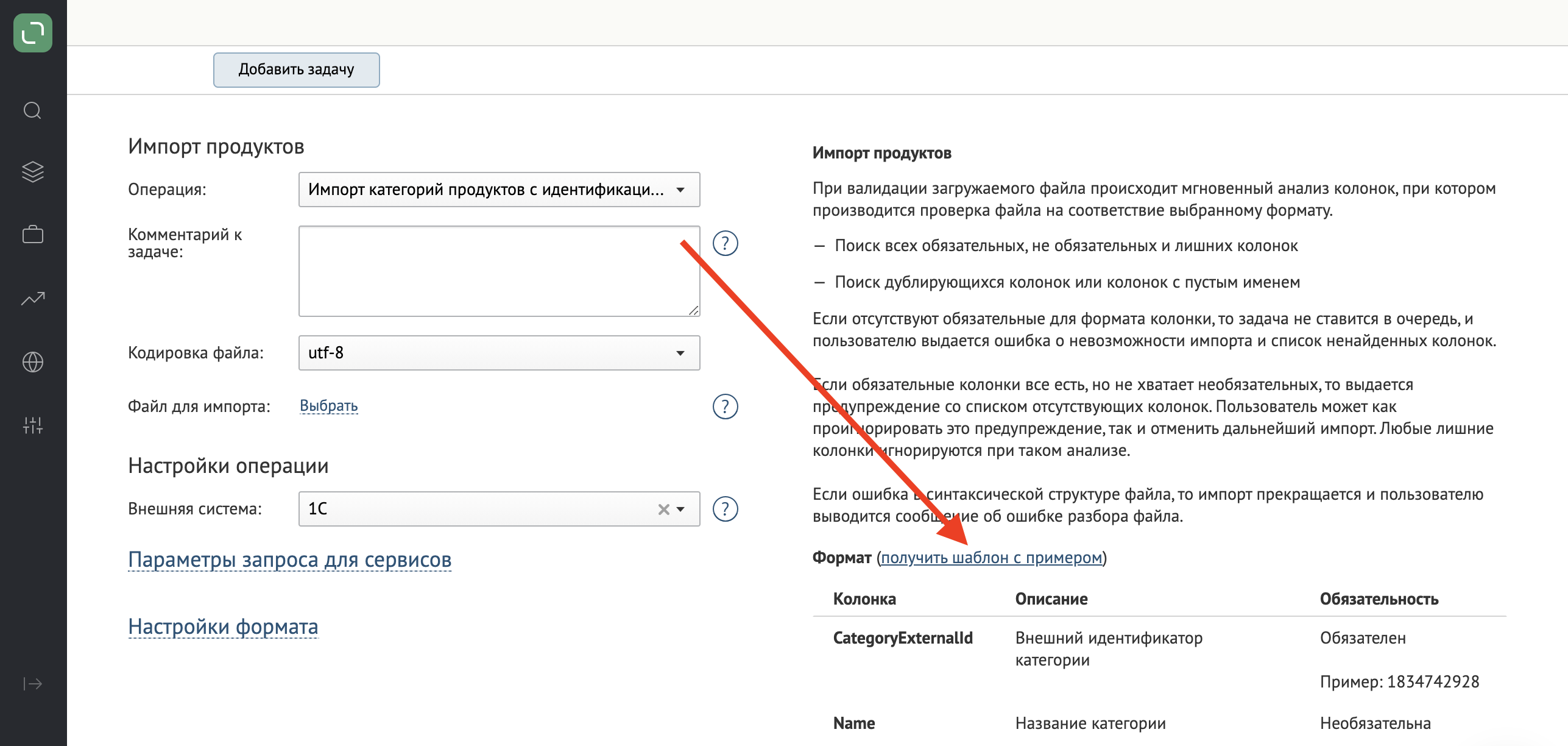
Task: Click the Комментарий к задаче: field label
Action: coord(185,243)
